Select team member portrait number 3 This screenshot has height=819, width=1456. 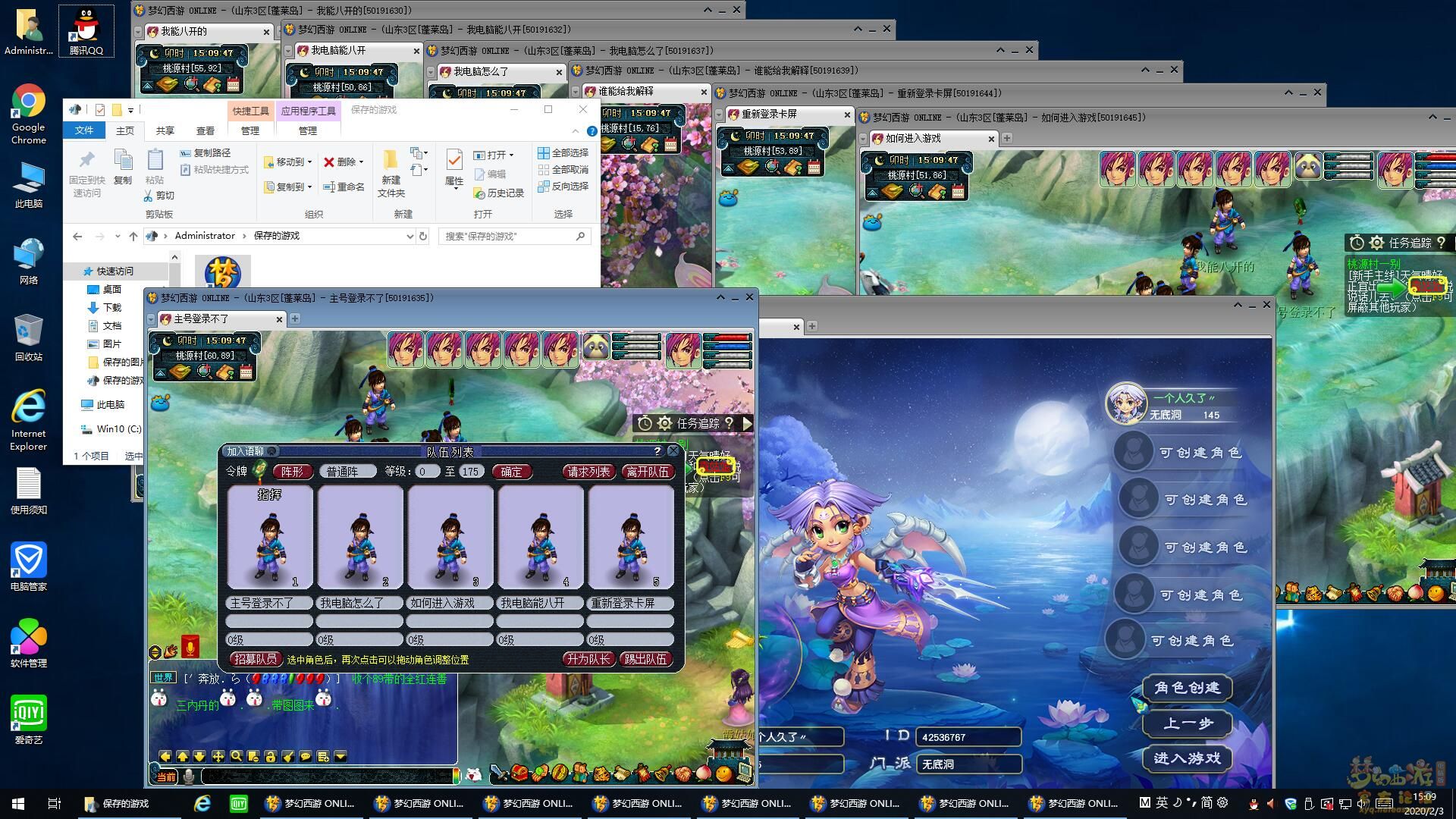click(450, 537)
